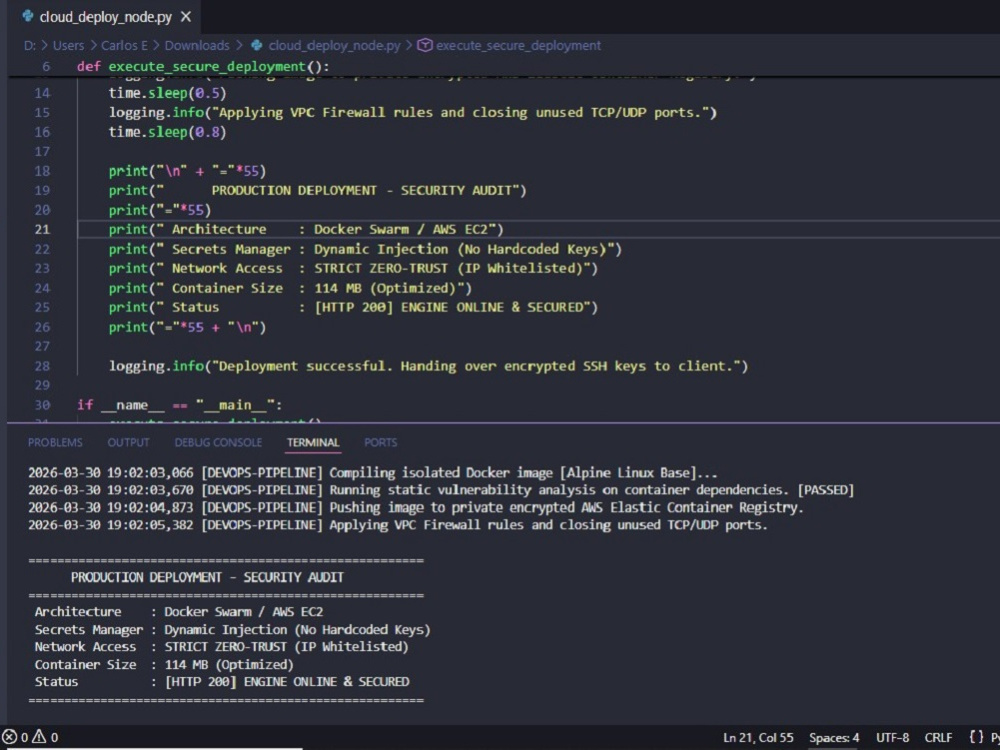Screen dimensions: 1000x750
Task: Click the time.sleep(0.5) code line
Action: (167, 93)
